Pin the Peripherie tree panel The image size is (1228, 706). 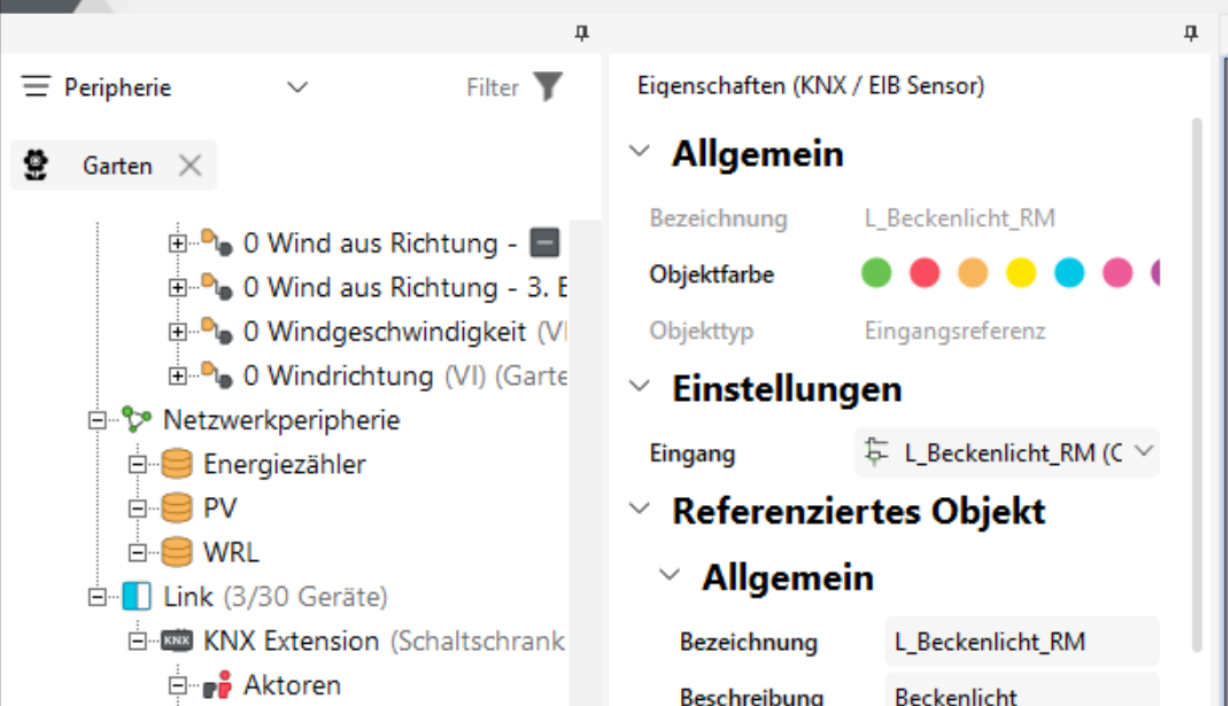(x=582, y=33)
